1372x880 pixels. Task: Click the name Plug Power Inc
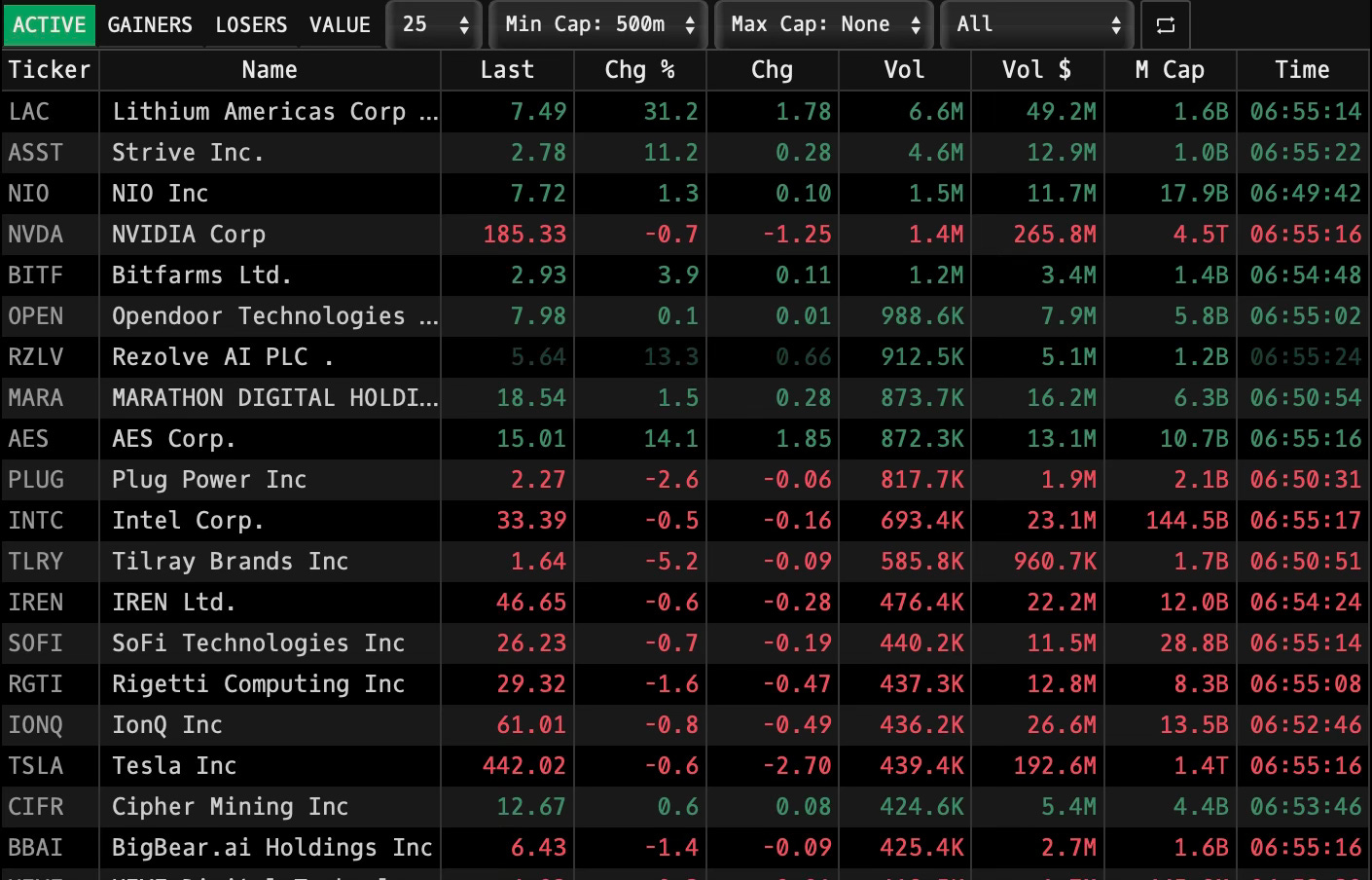click(x=209, y=480)
